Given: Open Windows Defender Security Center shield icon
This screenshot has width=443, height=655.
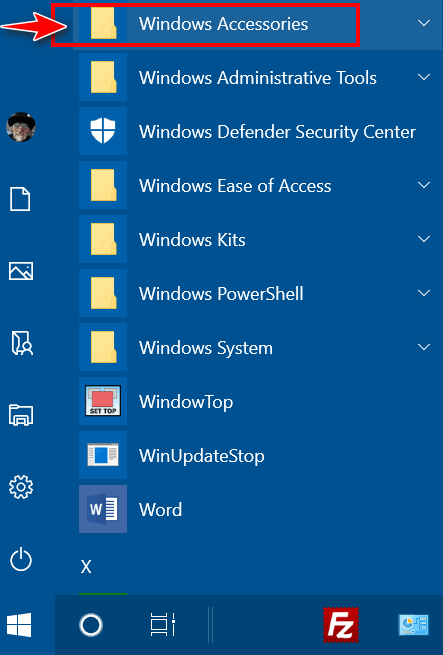Looking at the screenshot, I should pos(103,131).
